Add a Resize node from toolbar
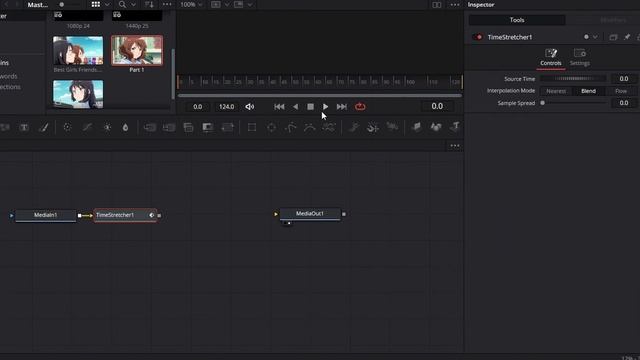The height and width of the screenshot is (360, 640). coord(208,127)
